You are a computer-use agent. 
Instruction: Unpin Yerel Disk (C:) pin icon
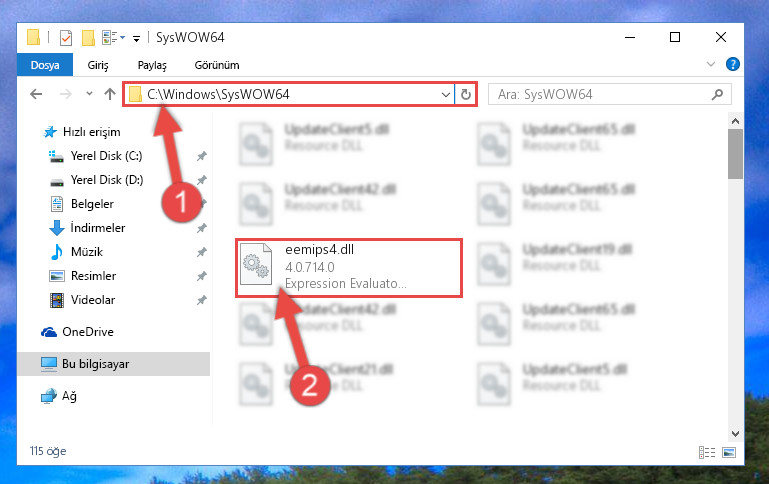(202, 156)
